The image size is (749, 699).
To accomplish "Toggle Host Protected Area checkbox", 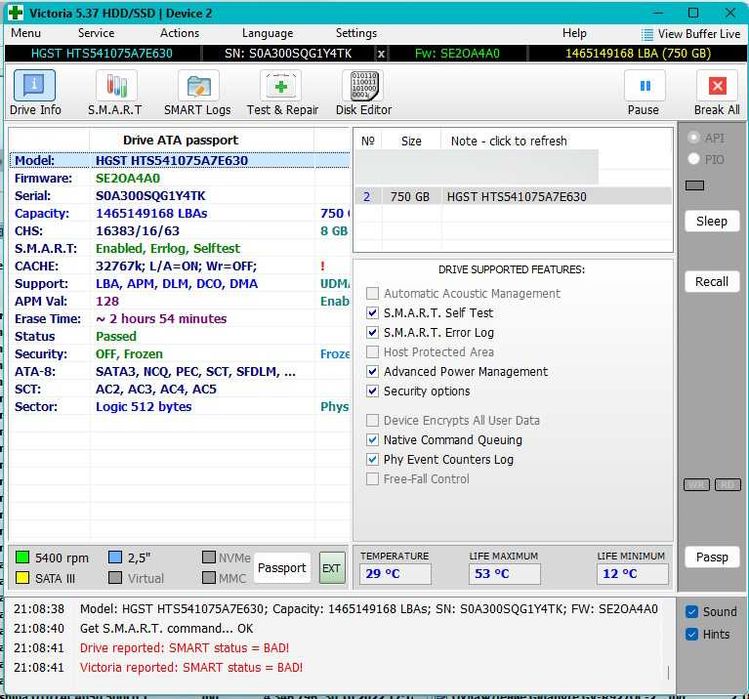I will click(x=372, y=352).
